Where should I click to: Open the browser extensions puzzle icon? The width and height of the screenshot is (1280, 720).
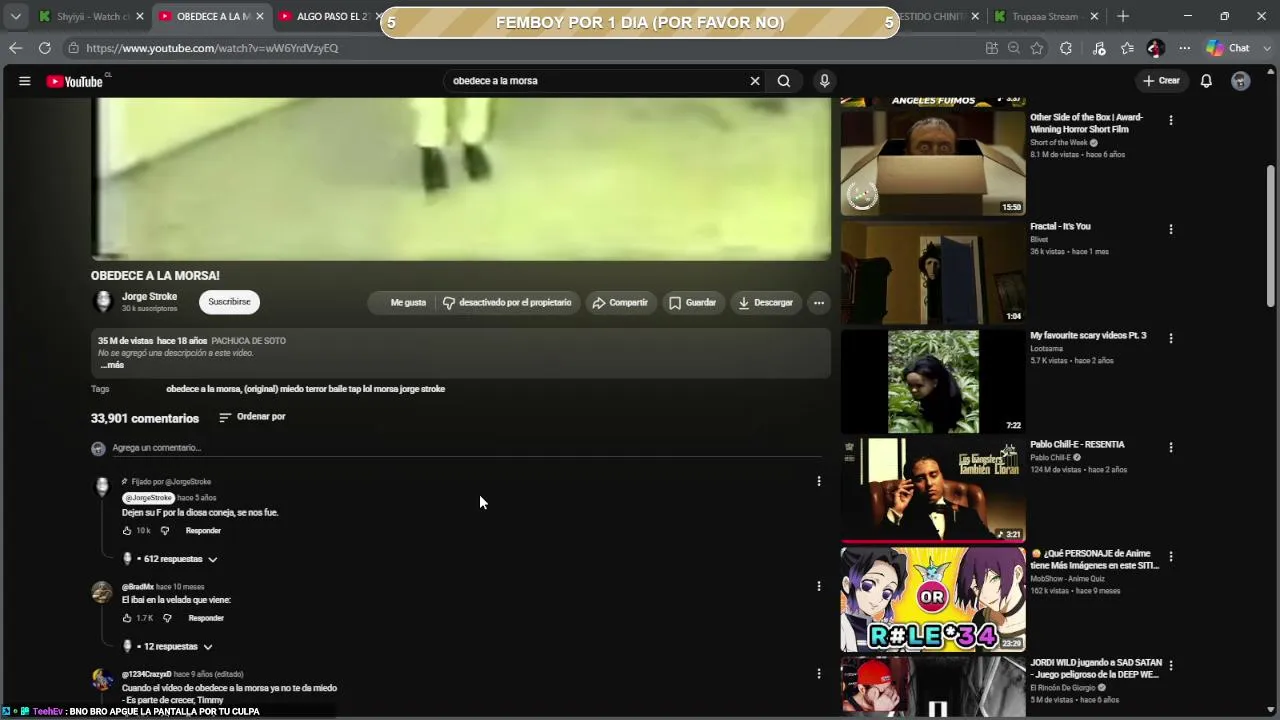pos(1066,48)
